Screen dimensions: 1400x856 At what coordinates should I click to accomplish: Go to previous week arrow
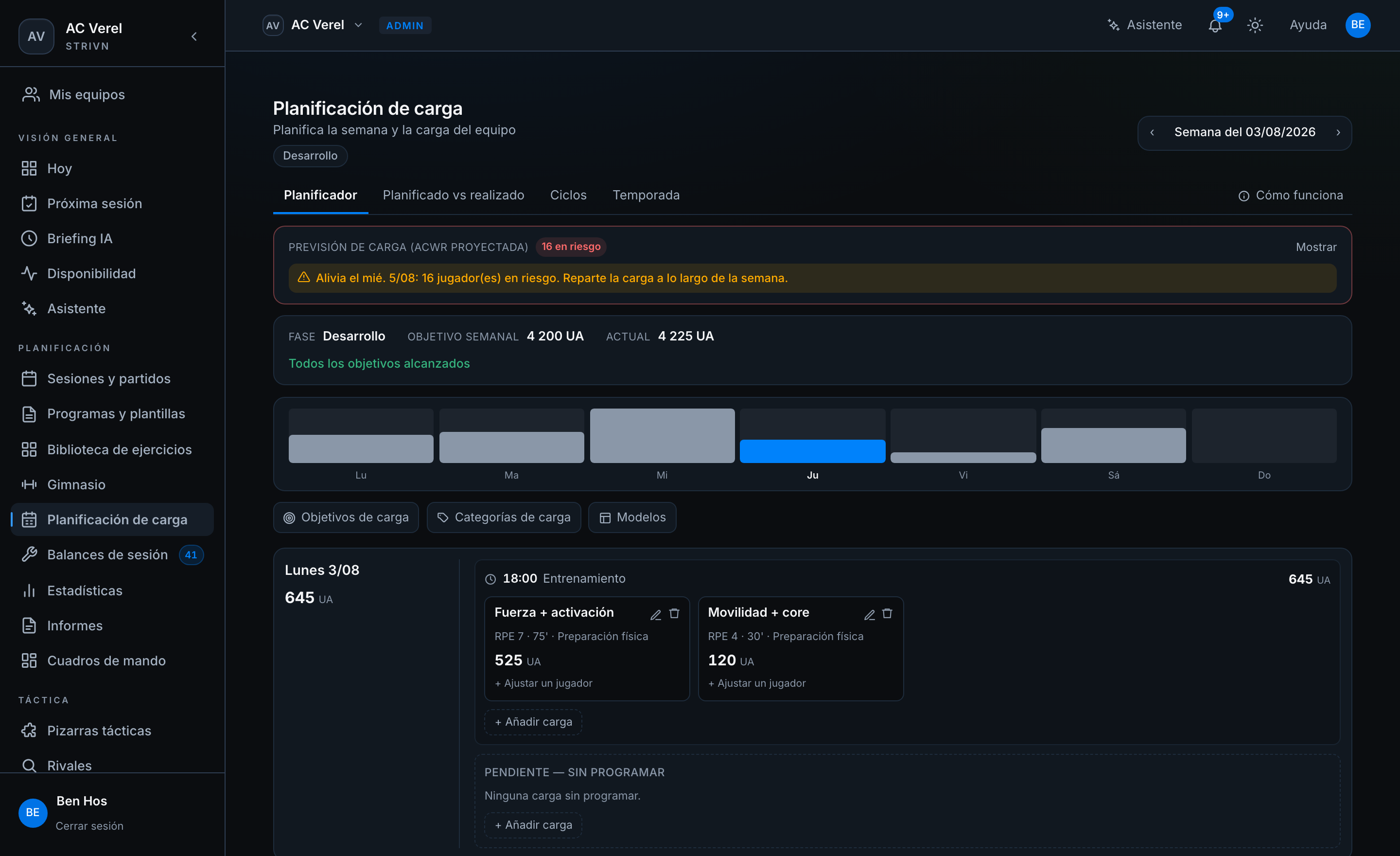pyautogui.click(x=1152, y=132)
